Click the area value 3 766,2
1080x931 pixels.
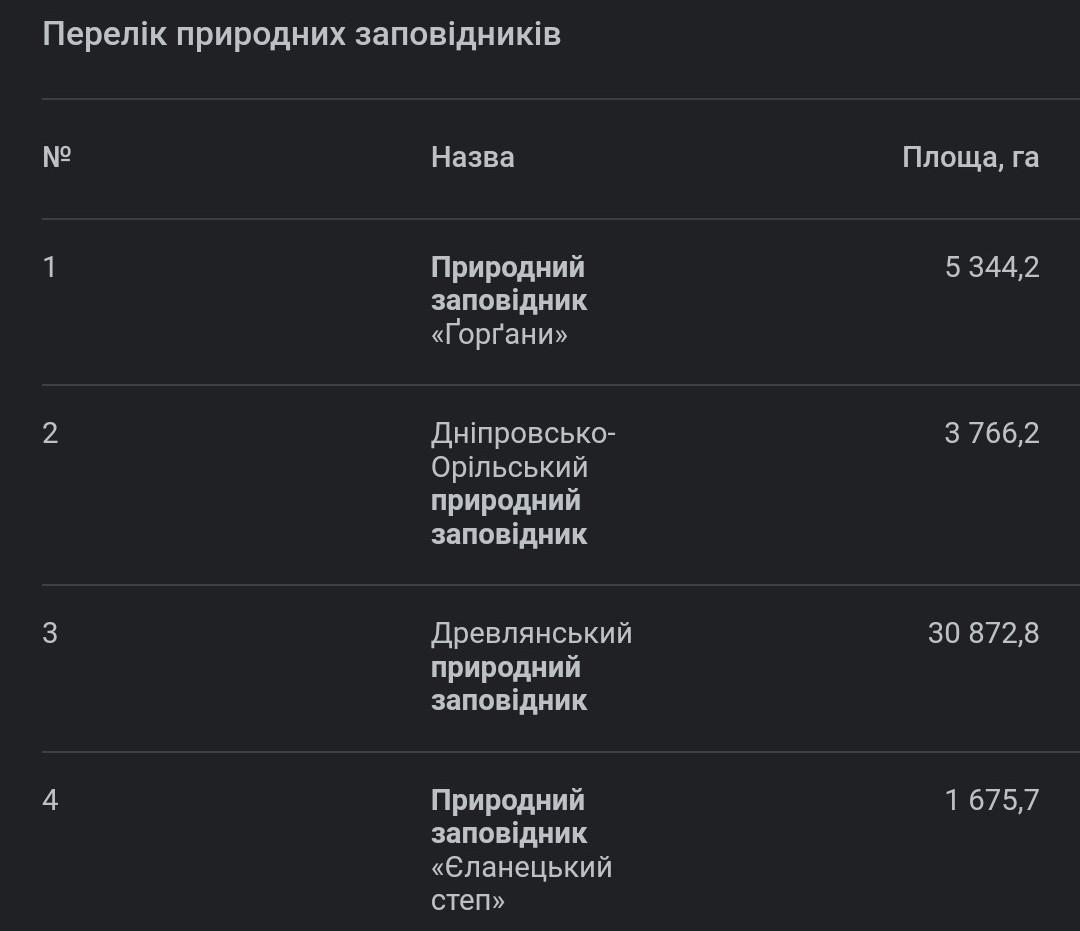point(991,433)
